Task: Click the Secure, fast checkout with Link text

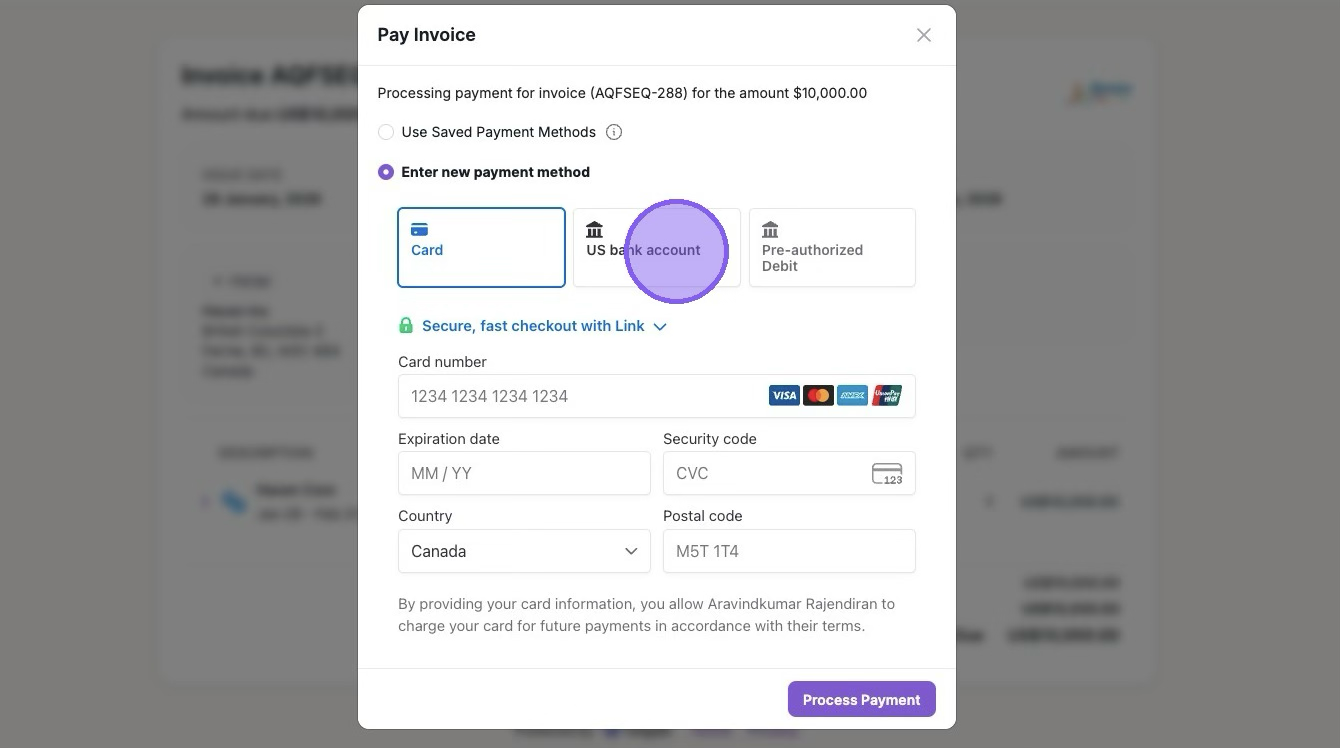Action: [533, 326]
